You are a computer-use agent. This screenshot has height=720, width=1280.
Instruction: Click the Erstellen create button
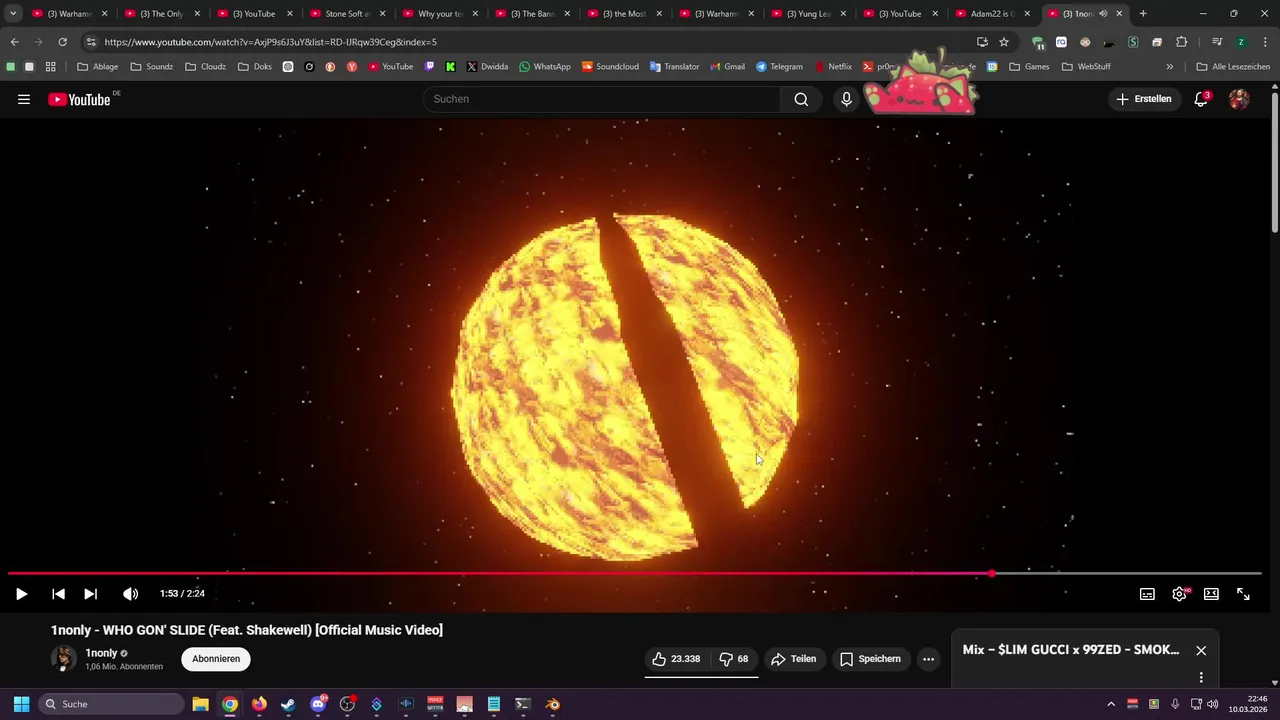point(1143,99)
